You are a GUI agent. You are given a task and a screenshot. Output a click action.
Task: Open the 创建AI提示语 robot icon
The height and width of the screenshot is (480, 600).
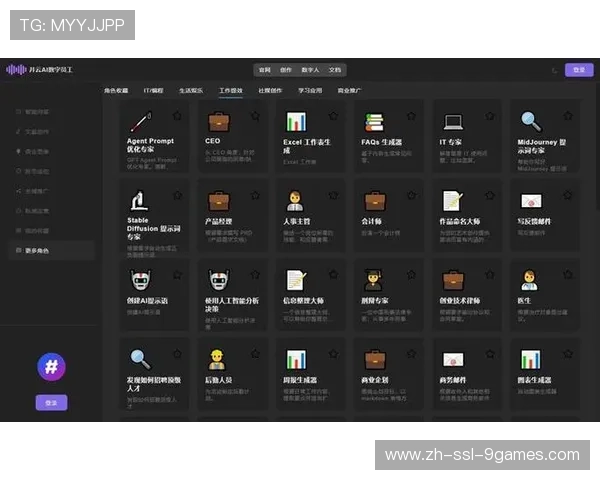[139, 280]
